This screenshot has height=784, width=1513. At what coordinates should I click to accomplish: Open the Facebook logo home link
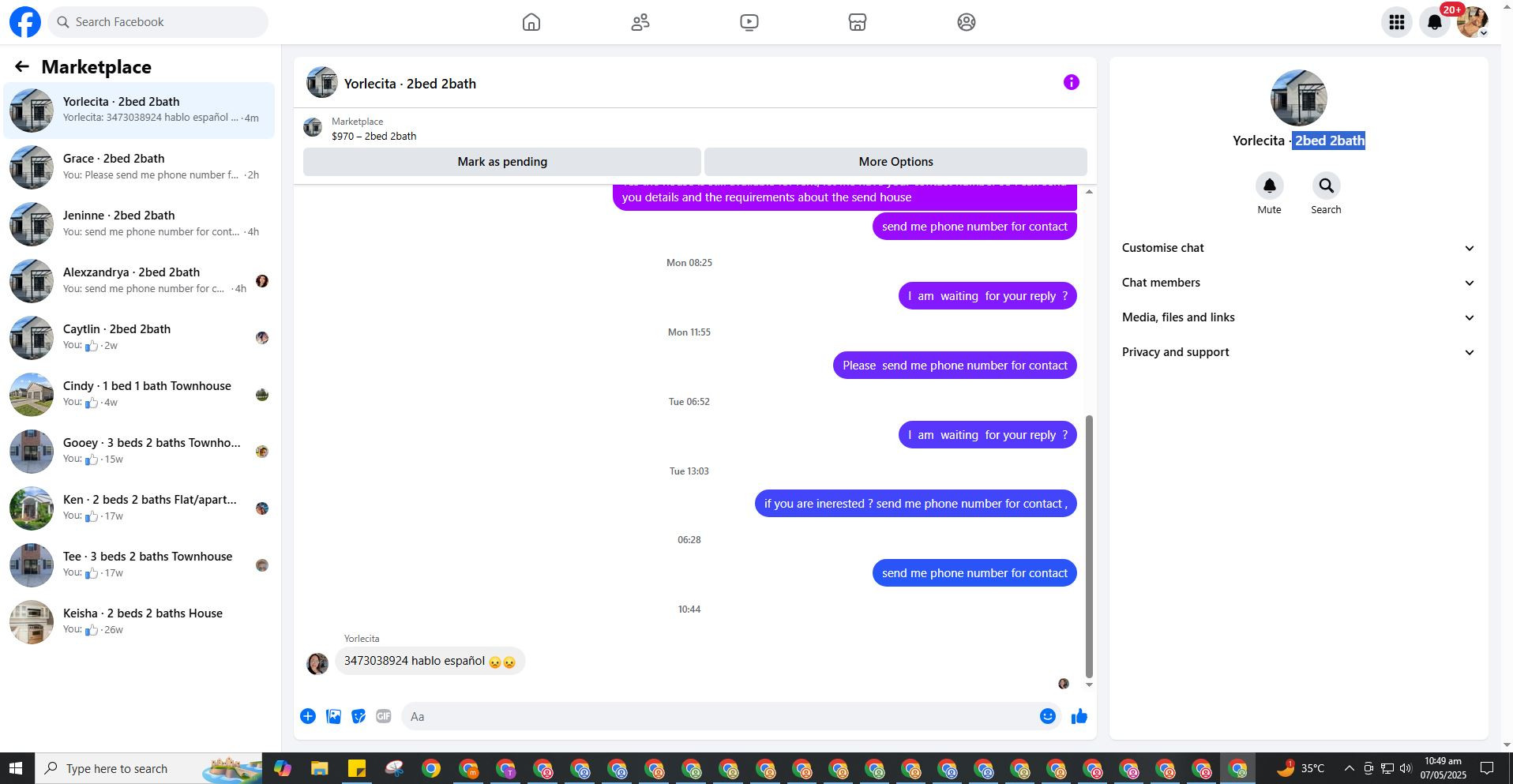point(25,22)
